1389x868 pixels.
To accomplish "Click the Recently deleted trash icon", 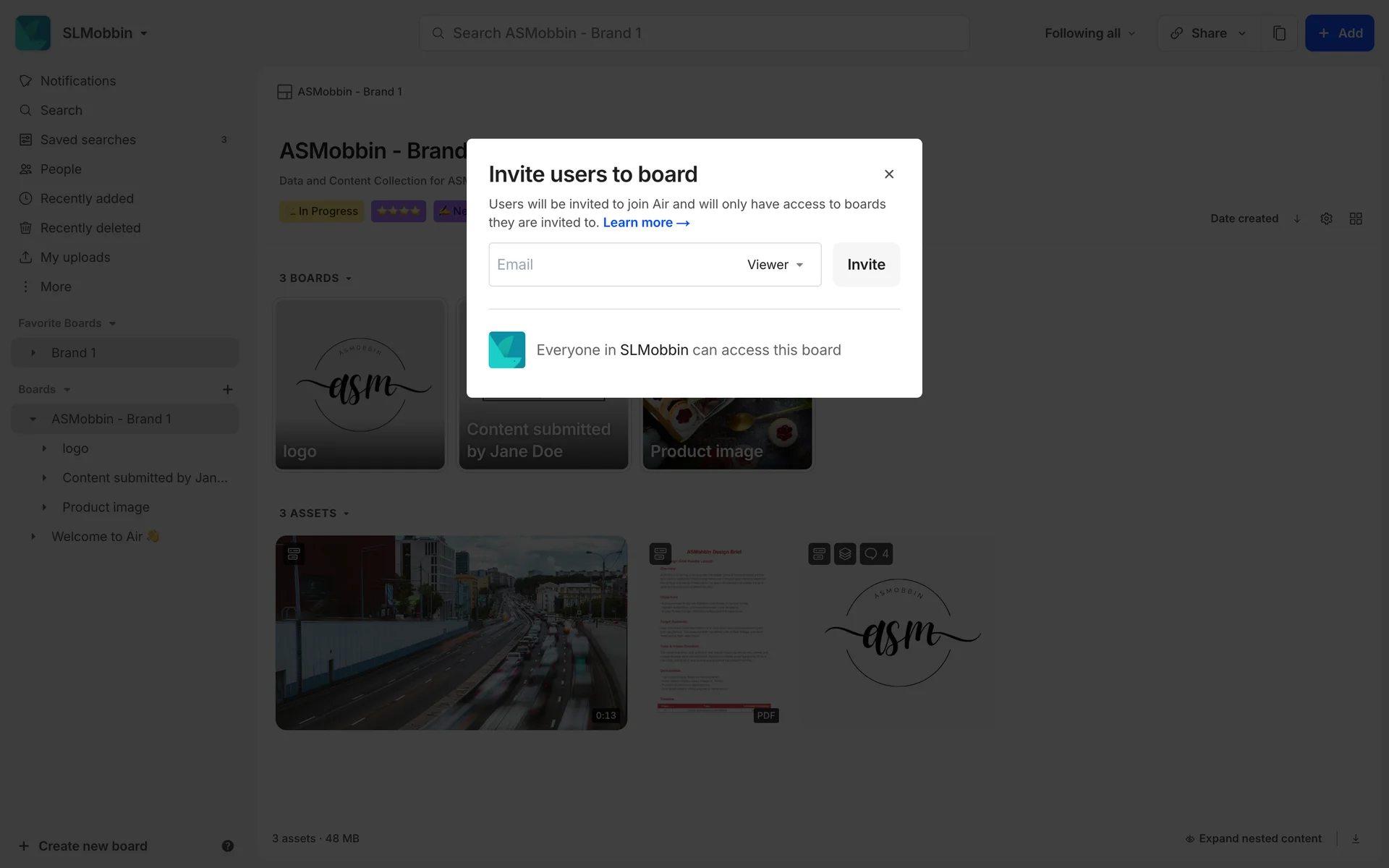I will pos(25,228).
